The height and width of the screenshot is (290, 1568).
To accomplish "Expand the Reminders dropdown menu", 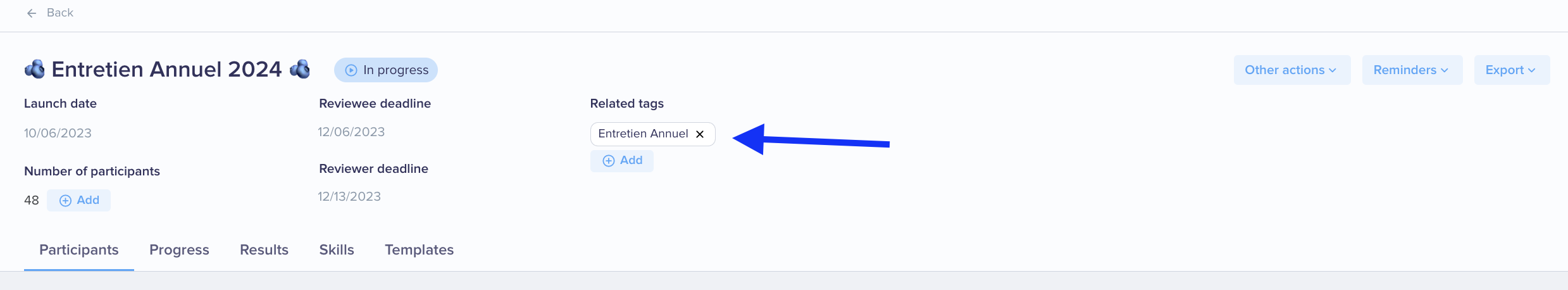I will [x=1412, y=70].
